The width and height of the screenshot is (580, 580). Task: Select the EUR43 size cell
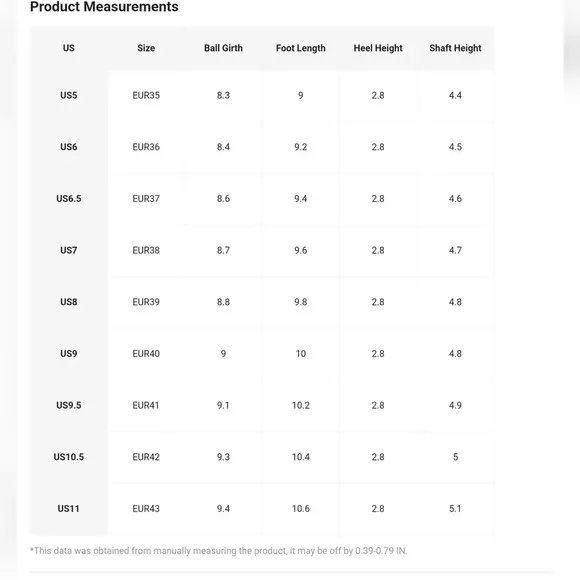coord(146,509)
